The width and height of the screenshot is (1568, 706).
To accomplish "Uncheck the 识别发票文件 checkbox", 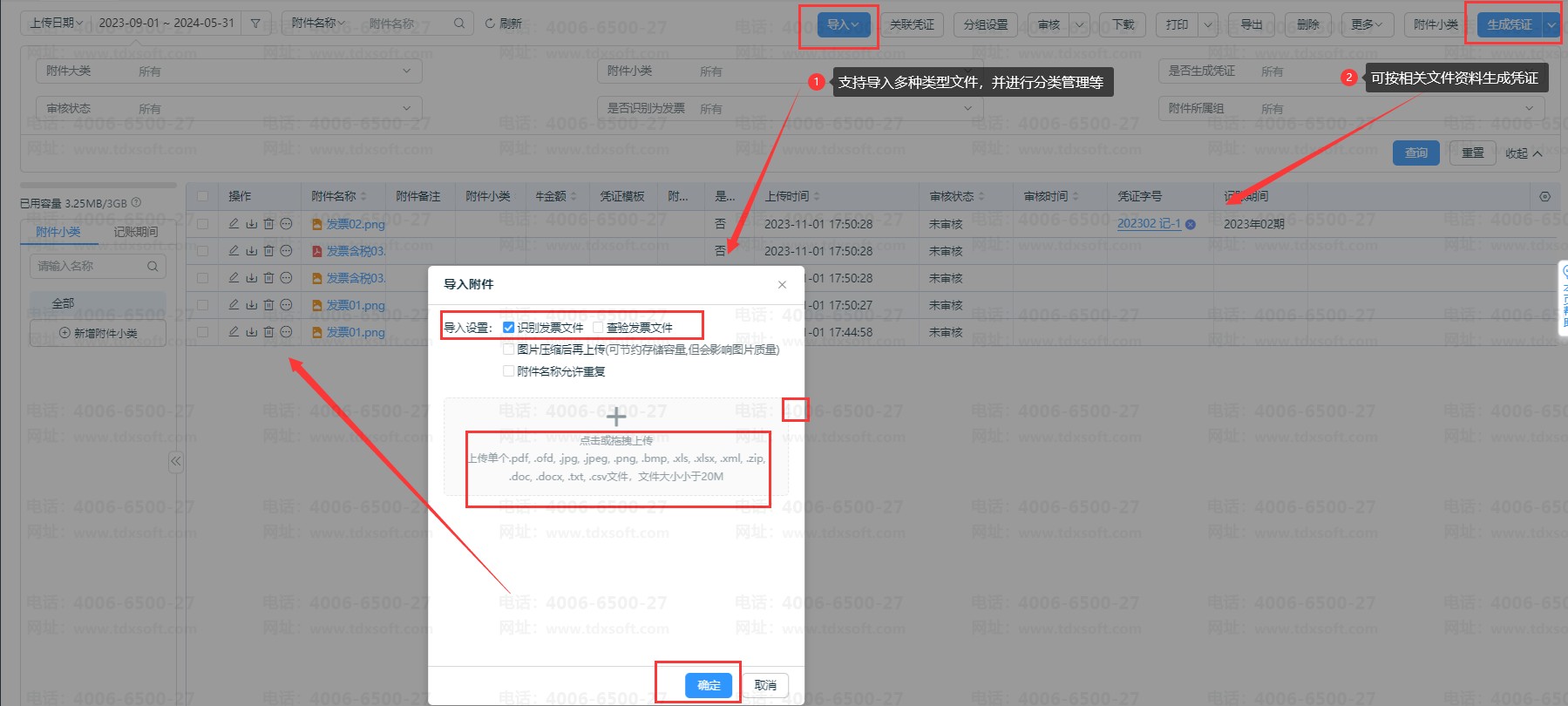I will coord(509,328).
